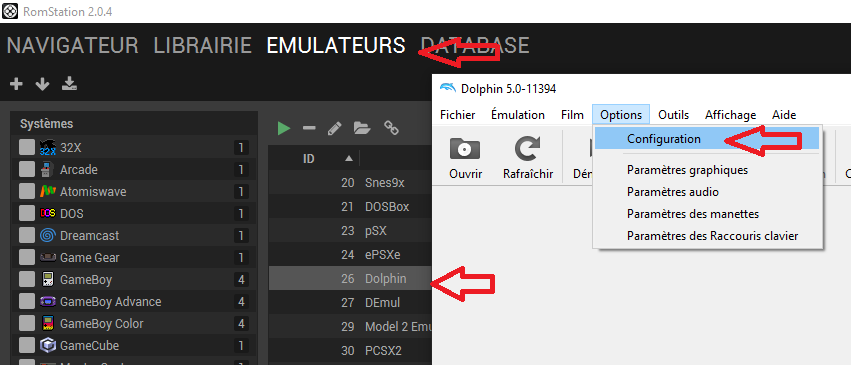Click the GameBoy Color system icon
851x365 pixels.
click(x=48, y=323)
